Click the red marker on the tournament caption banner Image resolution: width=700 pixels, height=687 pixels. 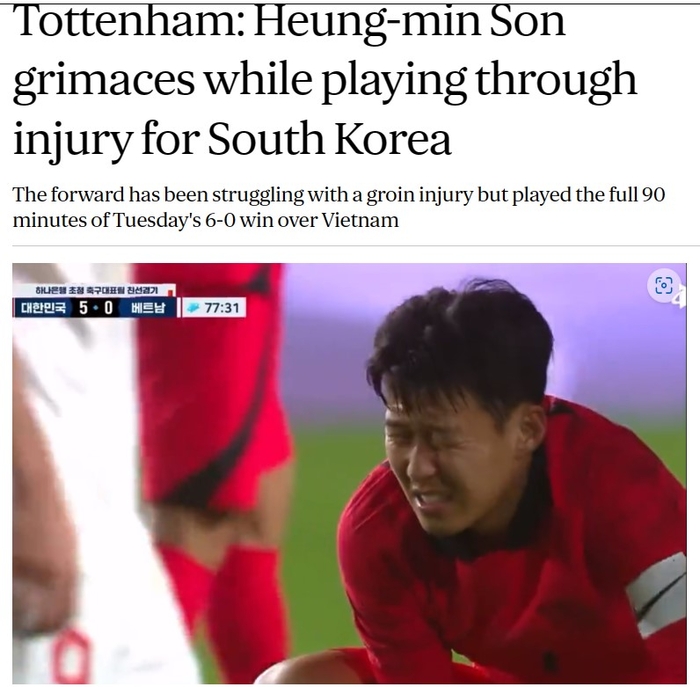point(170,292)
